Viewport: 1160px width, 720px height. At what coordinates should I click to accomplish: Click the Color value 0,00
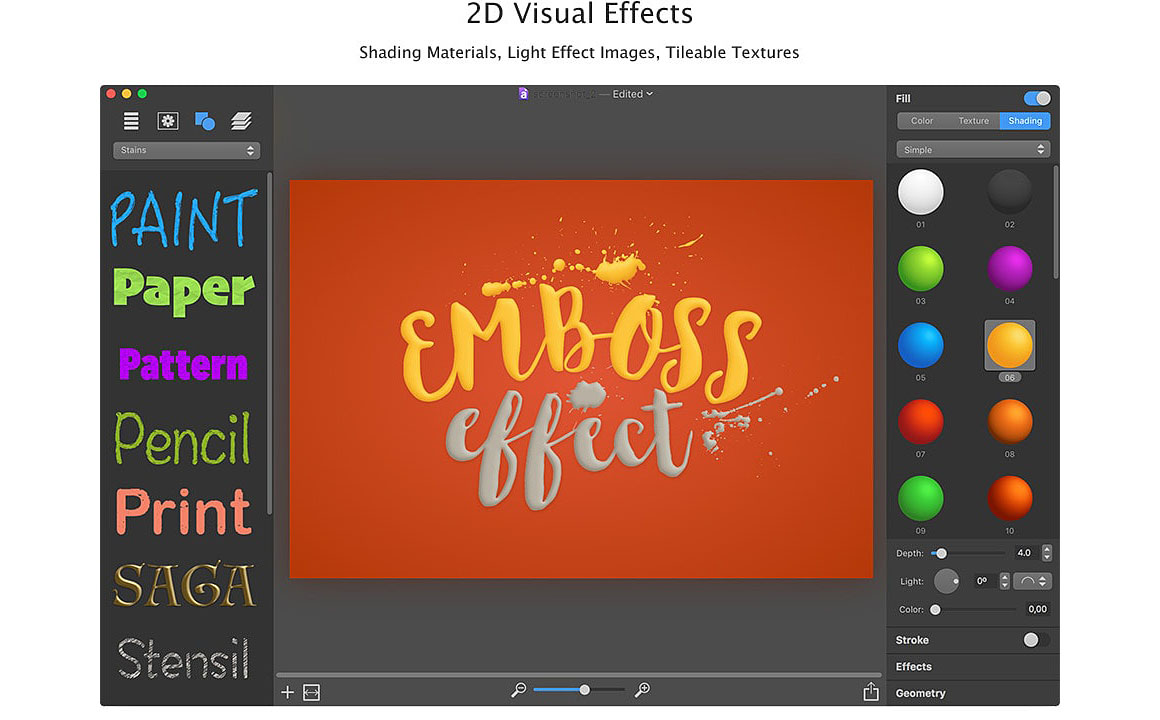coord(1037,609)
